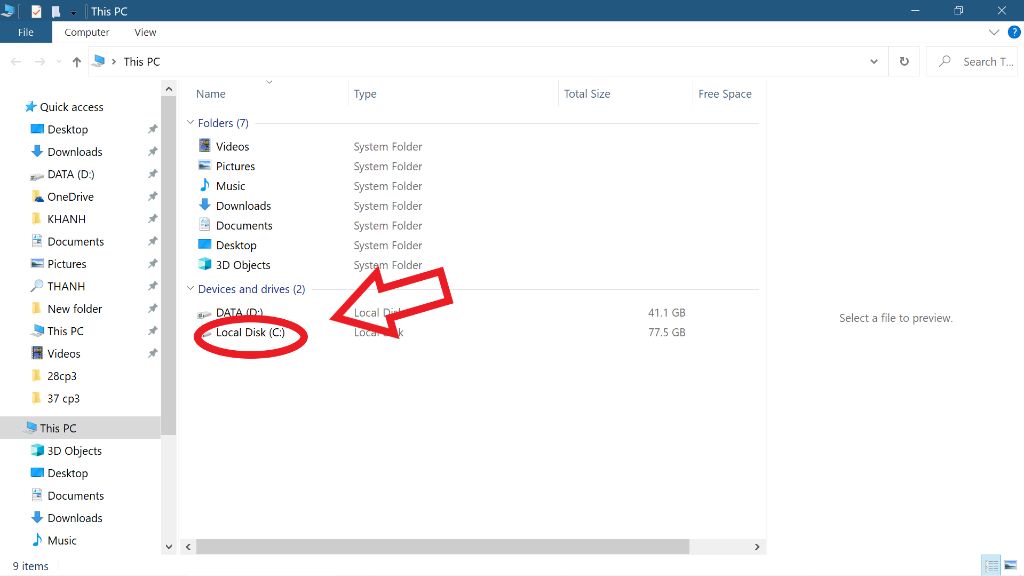Select the Videos folder icon in list
The image size is (1024, 576).
tap(204, 146)
